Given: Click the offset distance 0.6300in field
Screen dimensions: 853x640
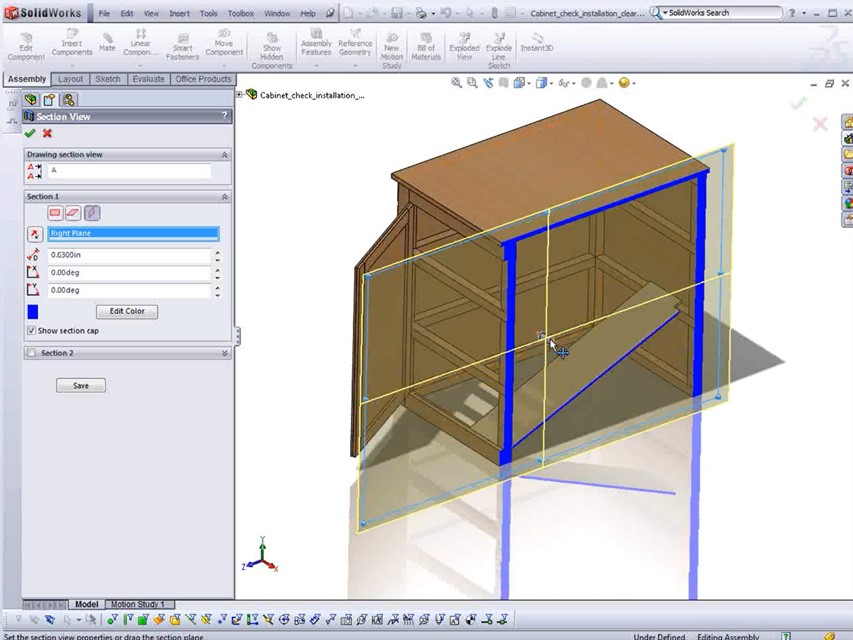Looking at the screenshot, I should 130,255.
